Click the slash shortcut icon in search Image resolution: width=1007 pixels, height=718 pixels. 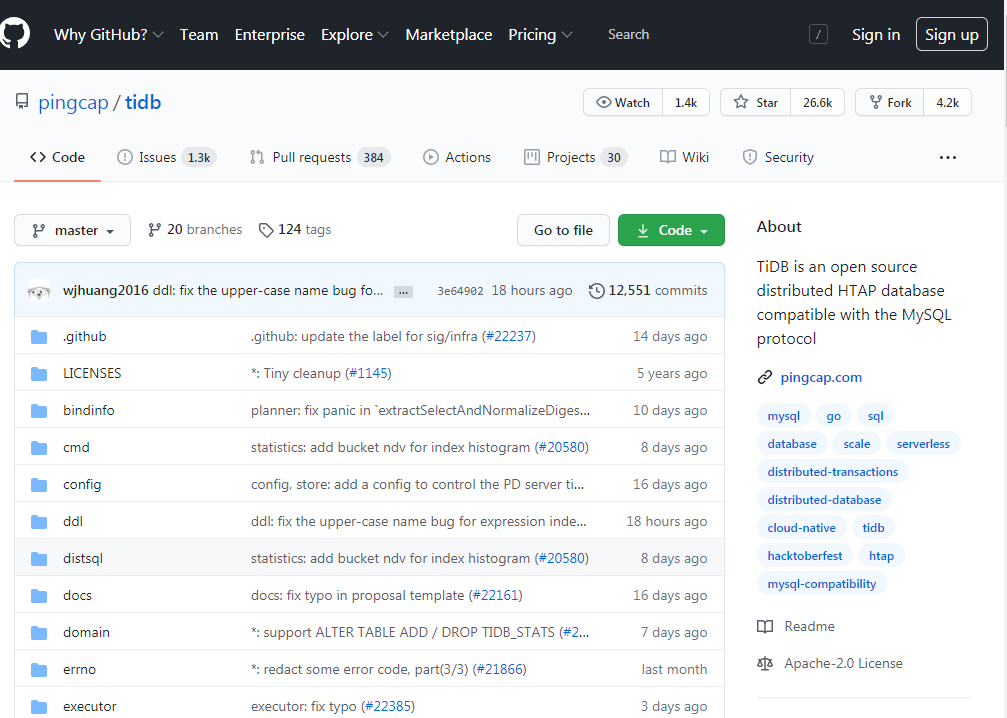[x=818, y=35]
